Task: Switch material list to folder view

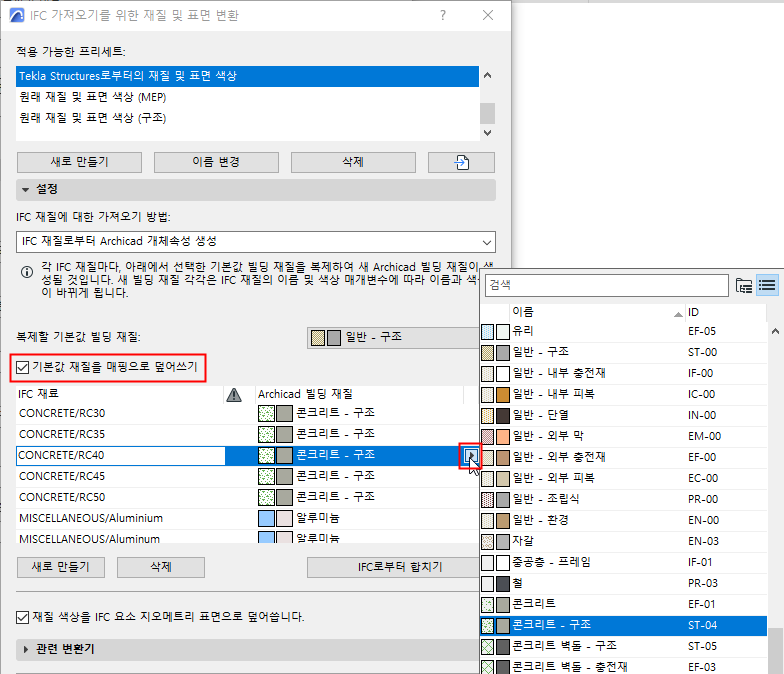Action: (x=744, y=286)
